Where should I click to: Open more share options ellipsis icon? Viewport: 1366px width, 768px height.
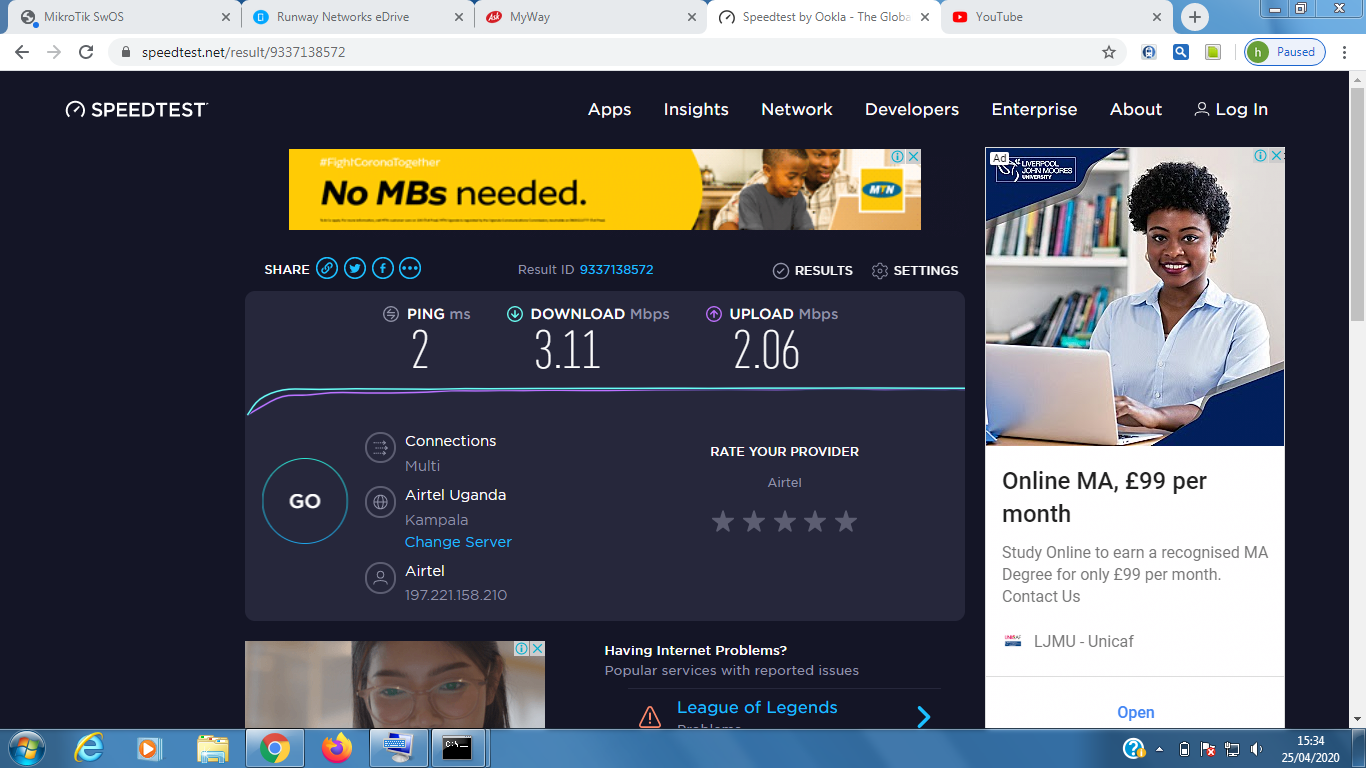410,268
